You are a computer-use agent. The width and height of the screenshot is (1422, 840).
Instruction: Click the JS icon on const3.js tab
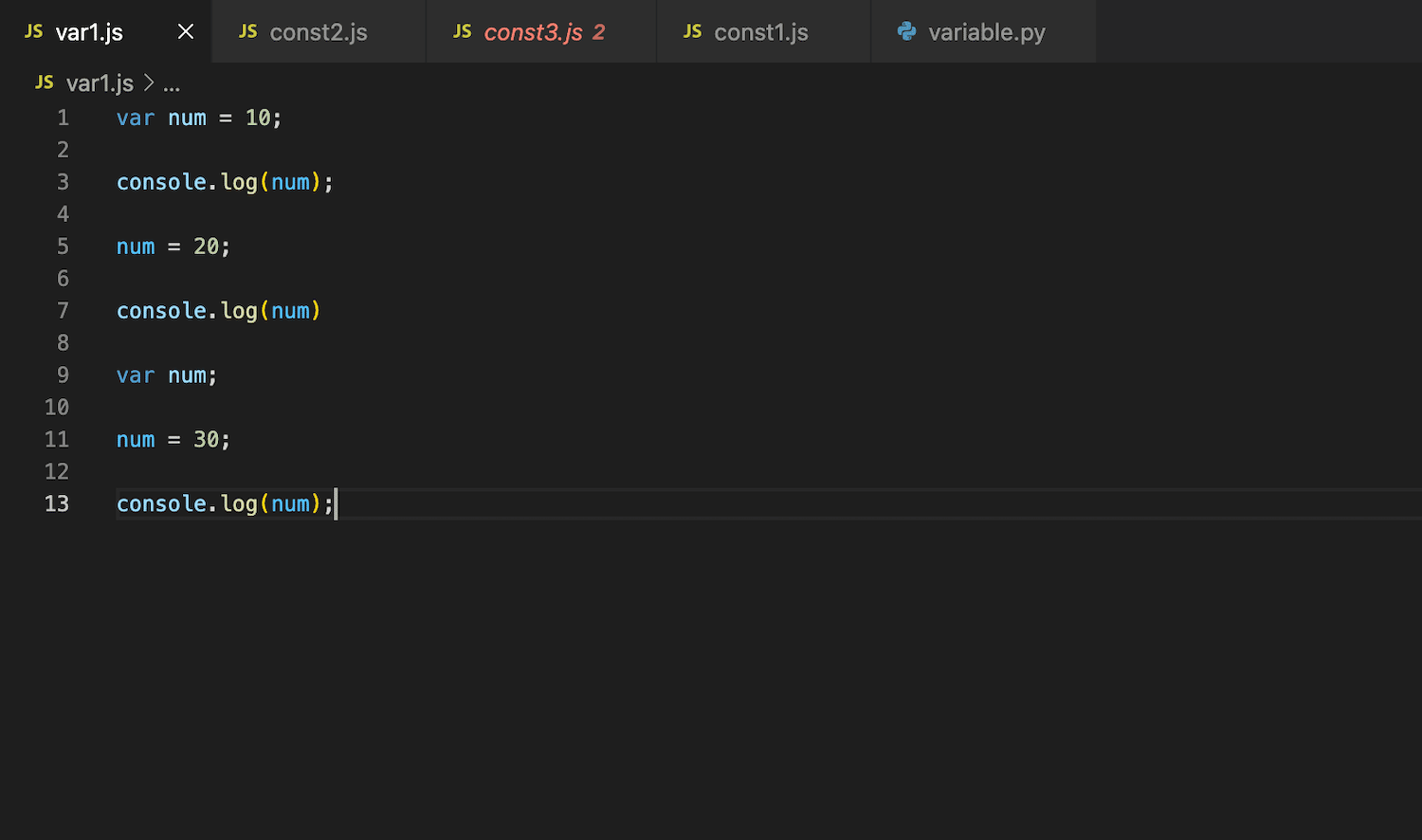coord(463,31)
